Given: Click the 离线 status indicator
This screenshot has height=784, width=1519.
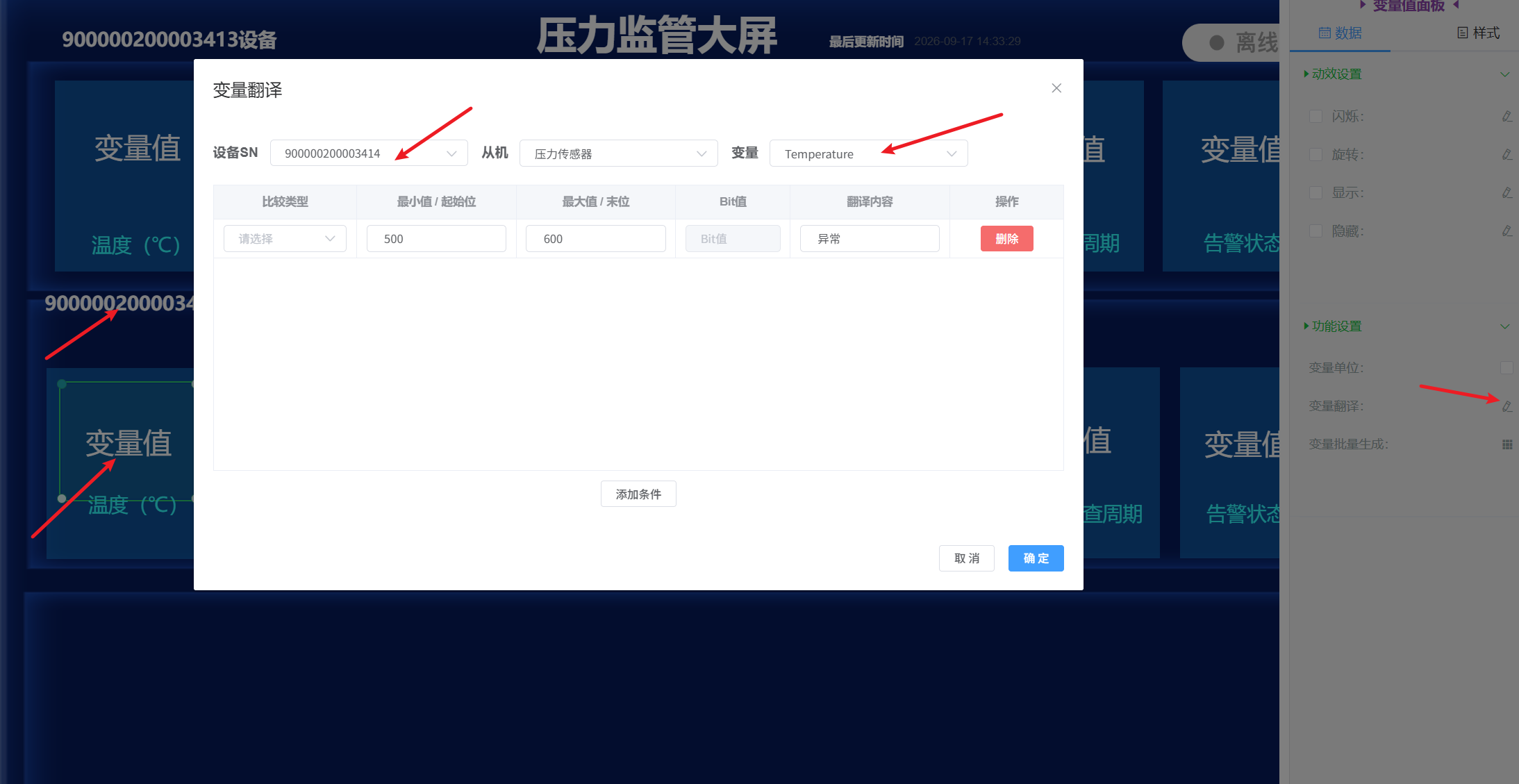Looking at the screenshot, I should (x=1234, y=43).
